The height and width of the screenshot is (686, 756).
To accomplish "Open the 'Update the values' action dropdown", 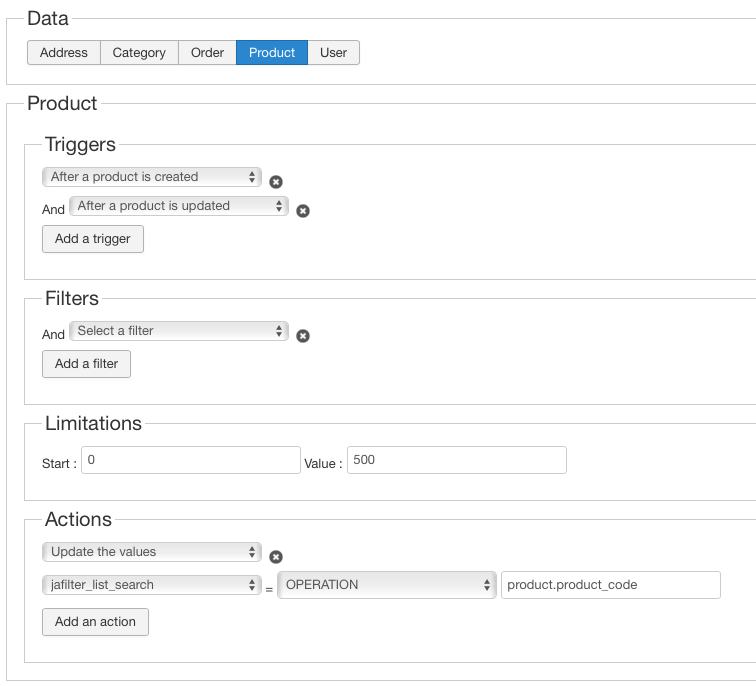I will pyautogui.click(x=151, y=552).
